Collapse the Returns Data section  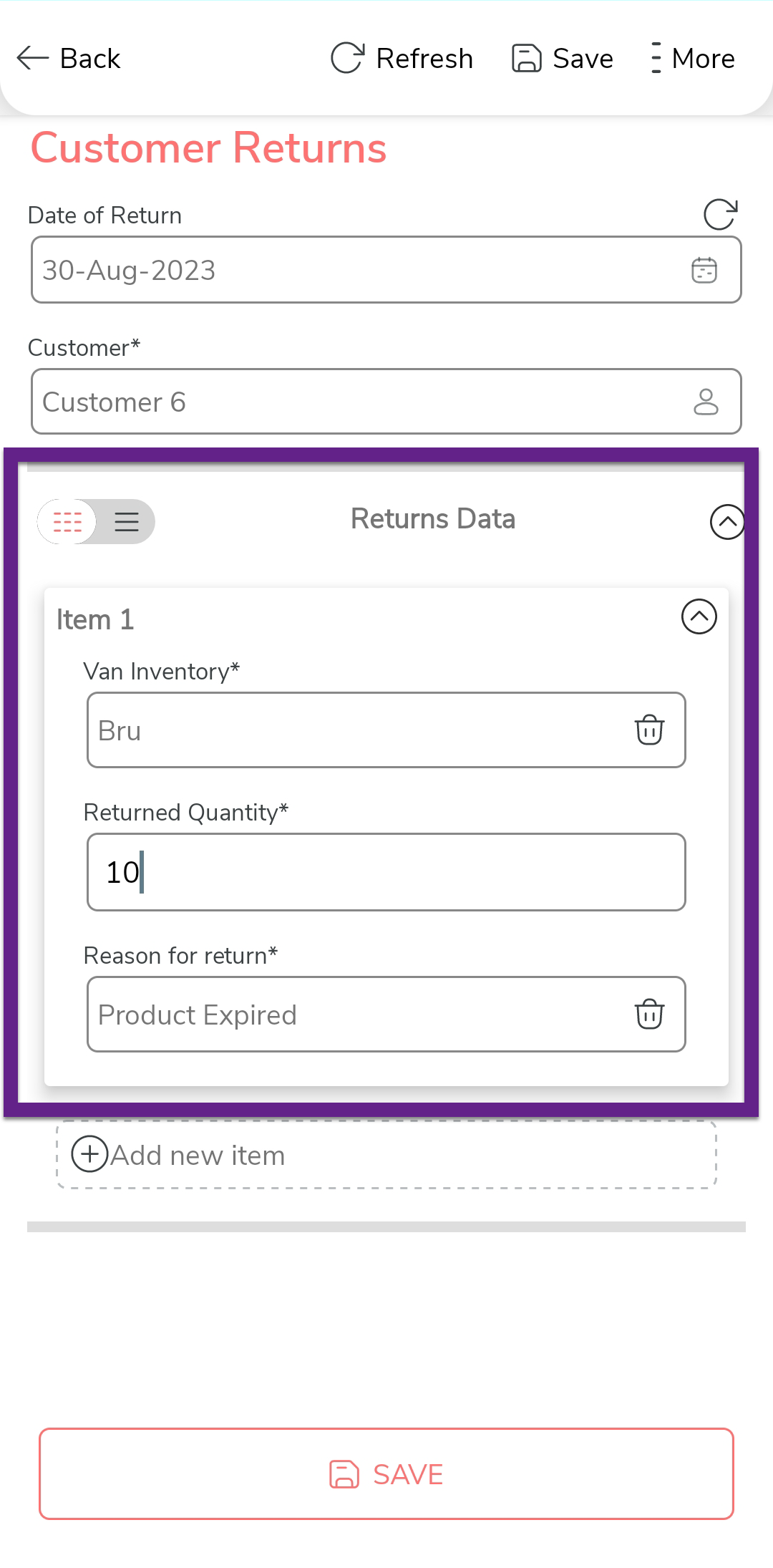point(727,522)
